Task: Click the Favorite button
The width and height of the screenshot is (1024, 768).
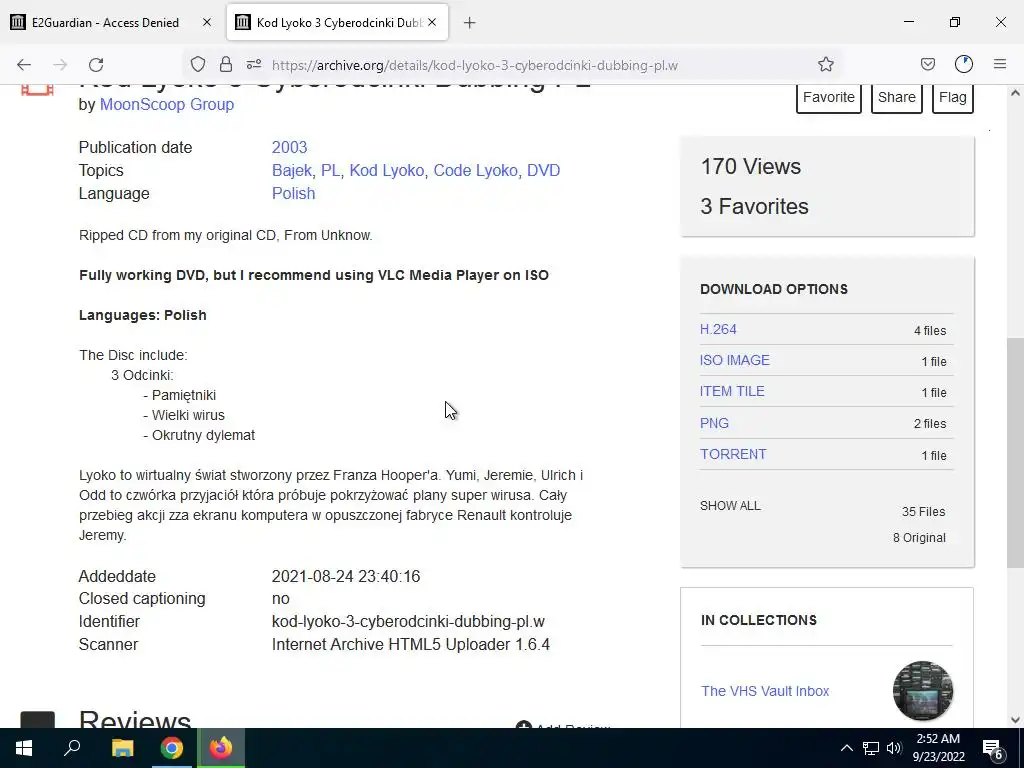Action: 829,97
